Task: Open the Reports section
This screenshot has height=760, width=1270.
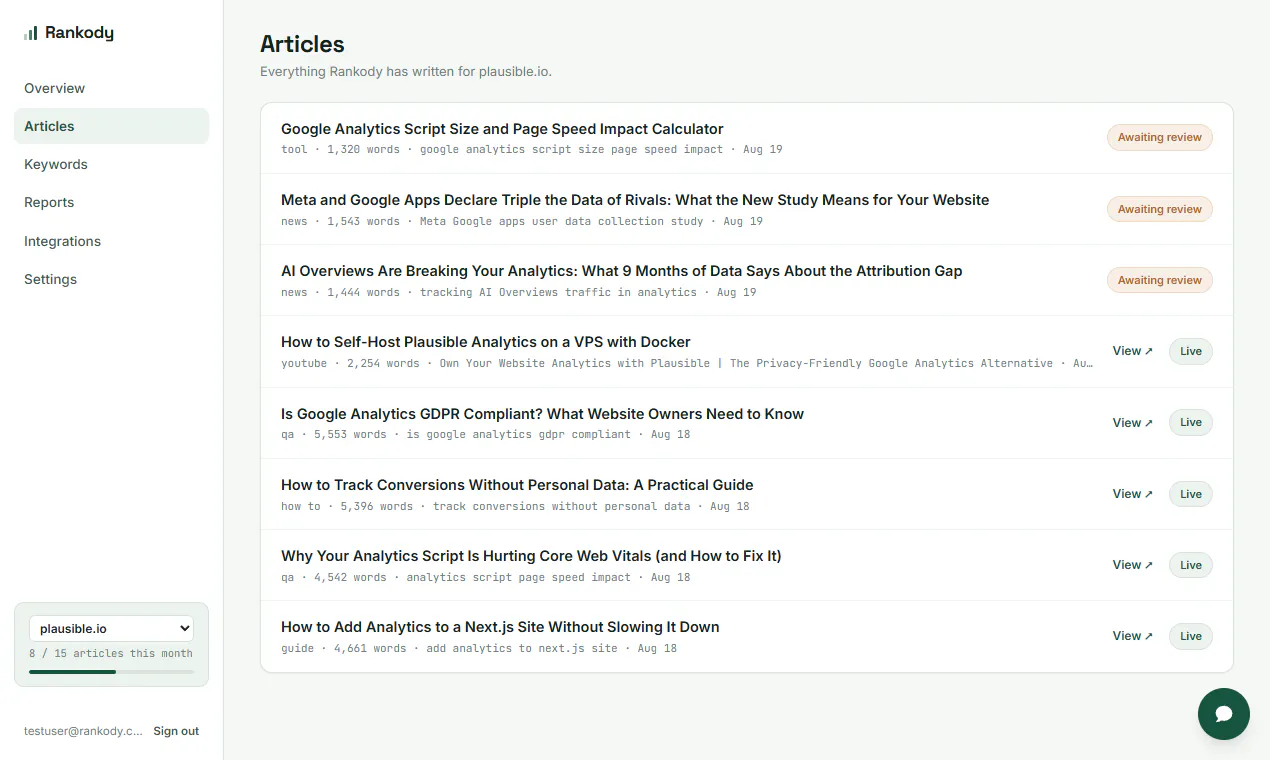Action: [x=111, y=202]
